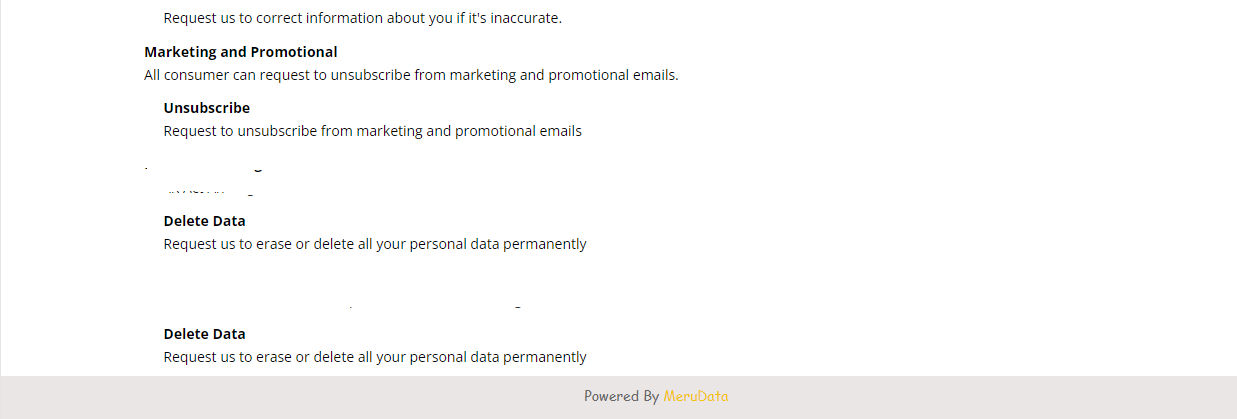The image size is (1237, 419).
Task: Open the MeruData link in footer
Action: click(696, 396)
